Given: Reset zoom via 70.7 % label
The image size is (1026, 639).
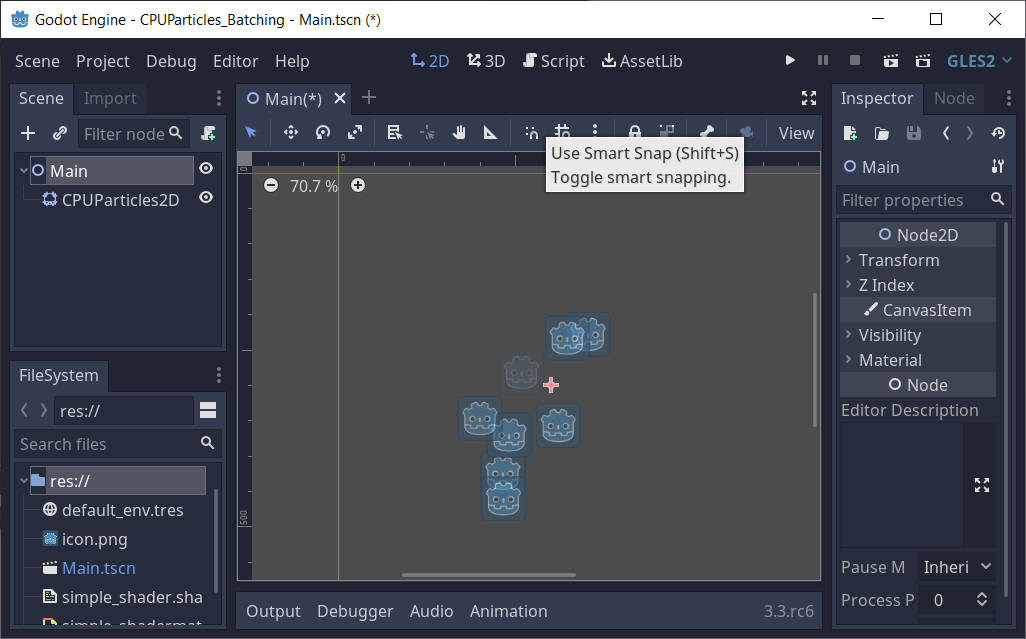Looking at the screenshot, I should click(x=313, y=186).
